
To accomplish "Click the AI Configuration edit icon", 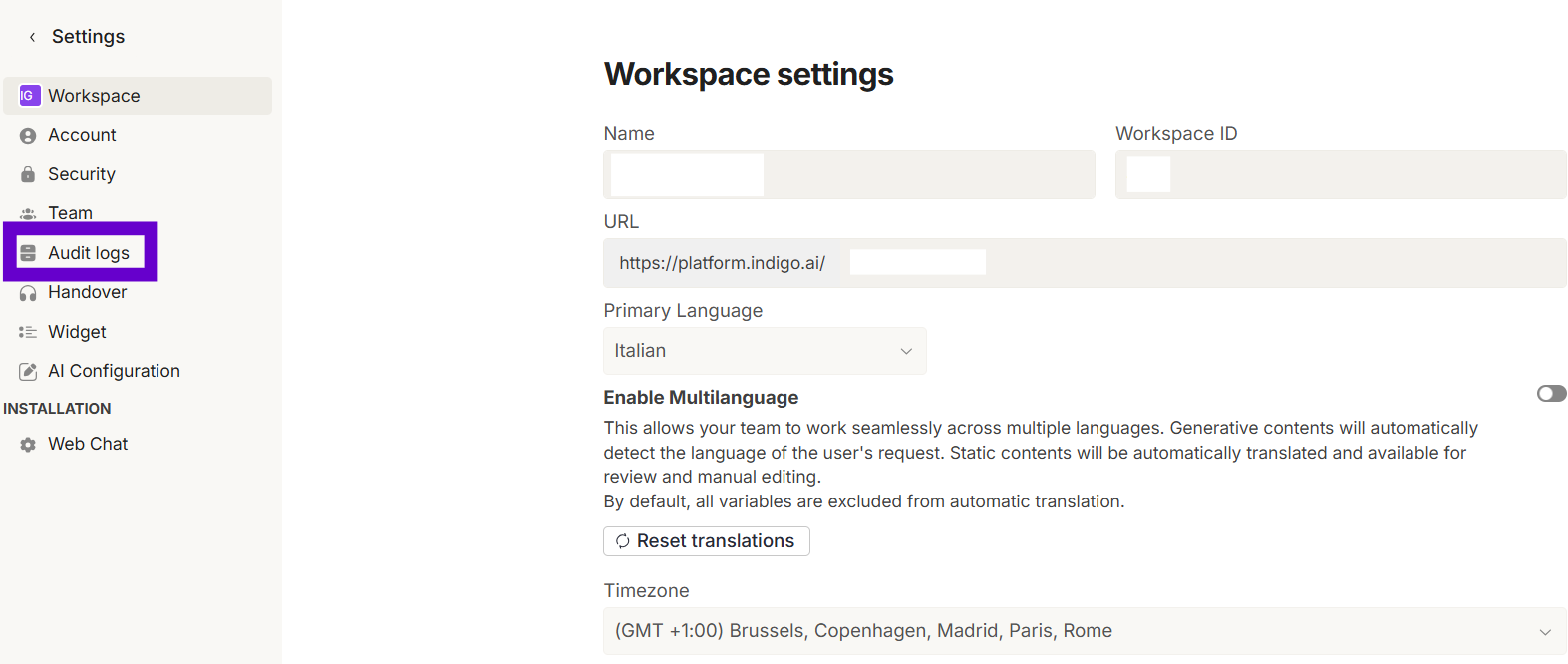I will click(28, 371).
